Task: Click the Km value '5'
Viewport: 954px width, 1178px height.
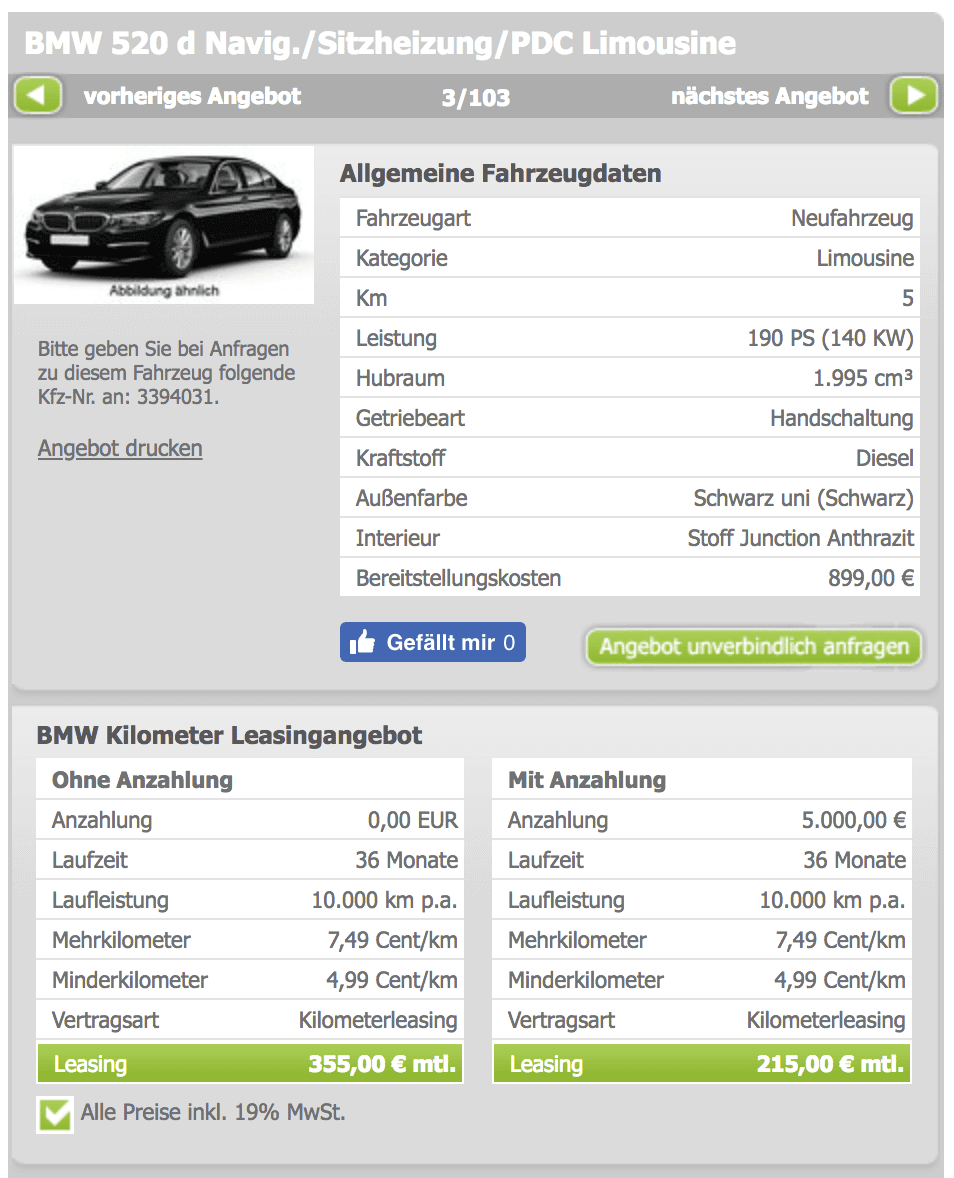Action: (907, 298)
